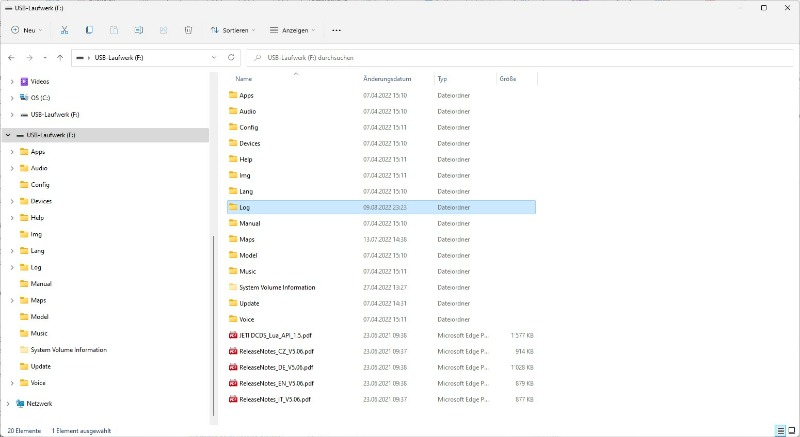Open the Sortieren dropdown
Image resolution: width=800 pixels, height=437 pixels.
coord(234,31)
